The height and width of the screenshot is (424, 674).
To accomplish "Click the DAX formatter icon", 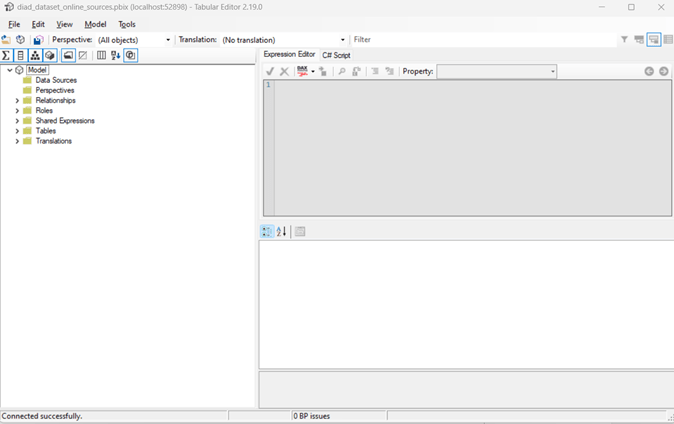I will [302, 72].
